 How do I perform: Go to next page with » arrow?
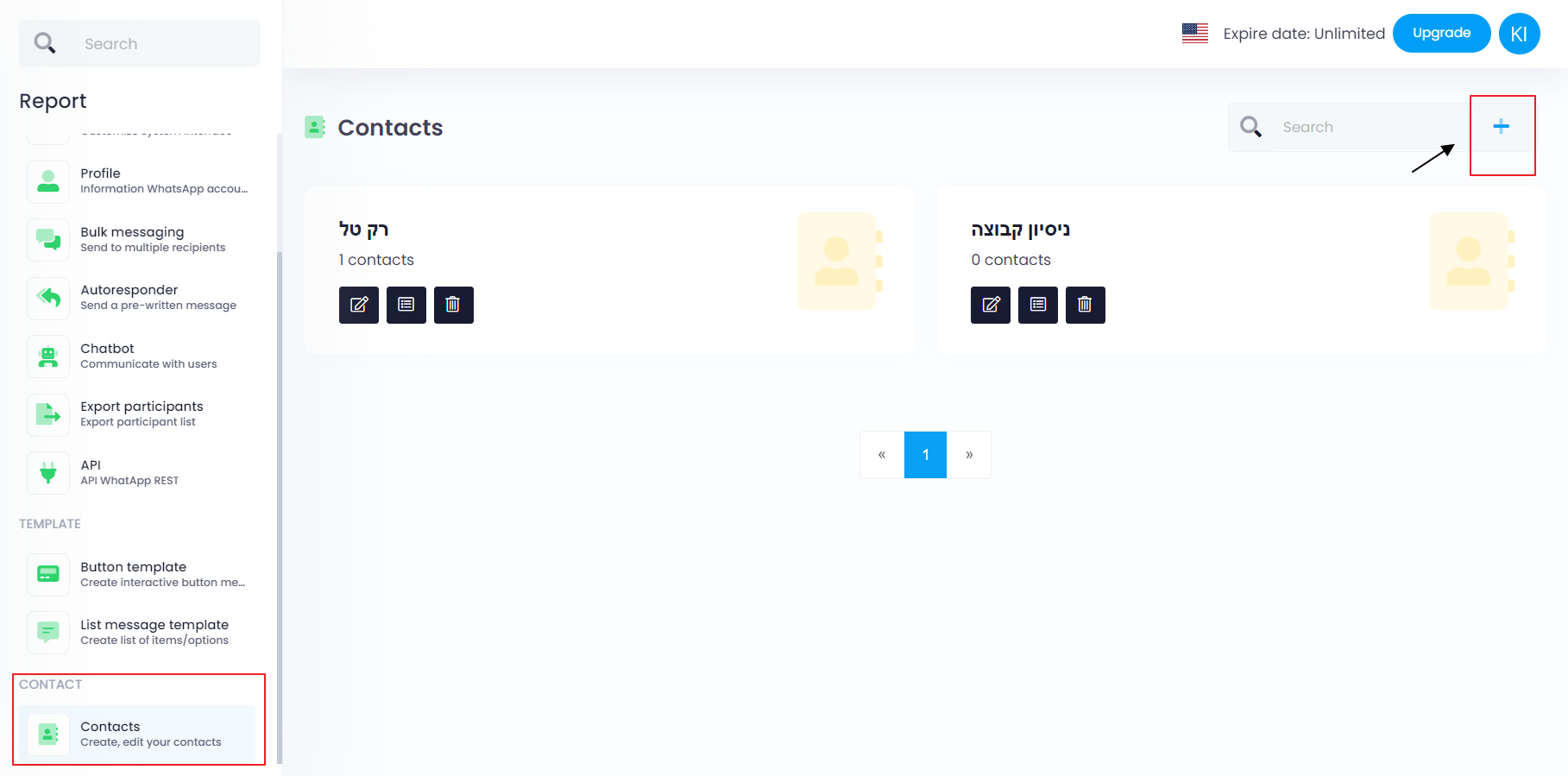pyautogui.click(x=969, y=455)
